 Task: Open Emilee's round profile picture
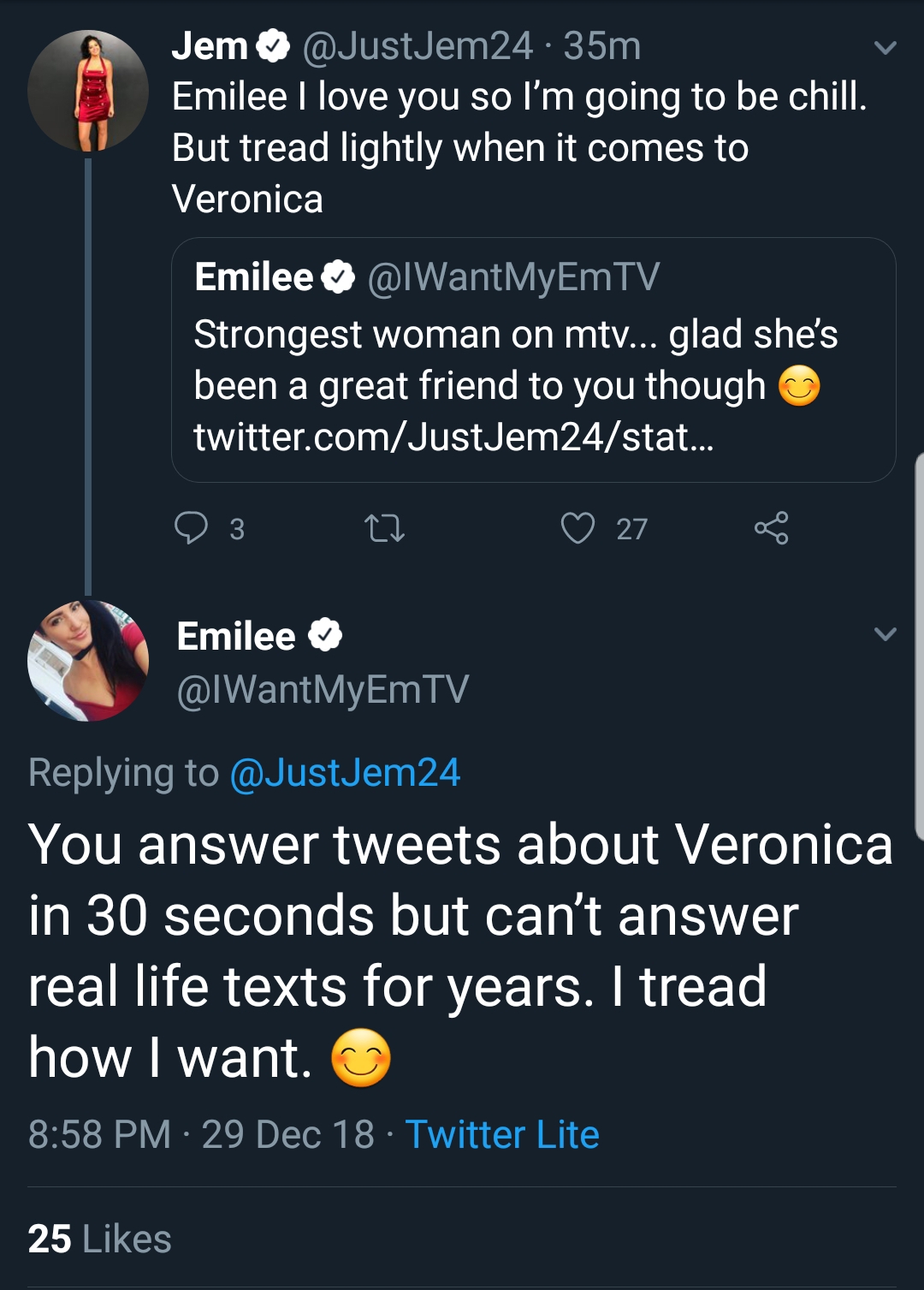point(88,660)
